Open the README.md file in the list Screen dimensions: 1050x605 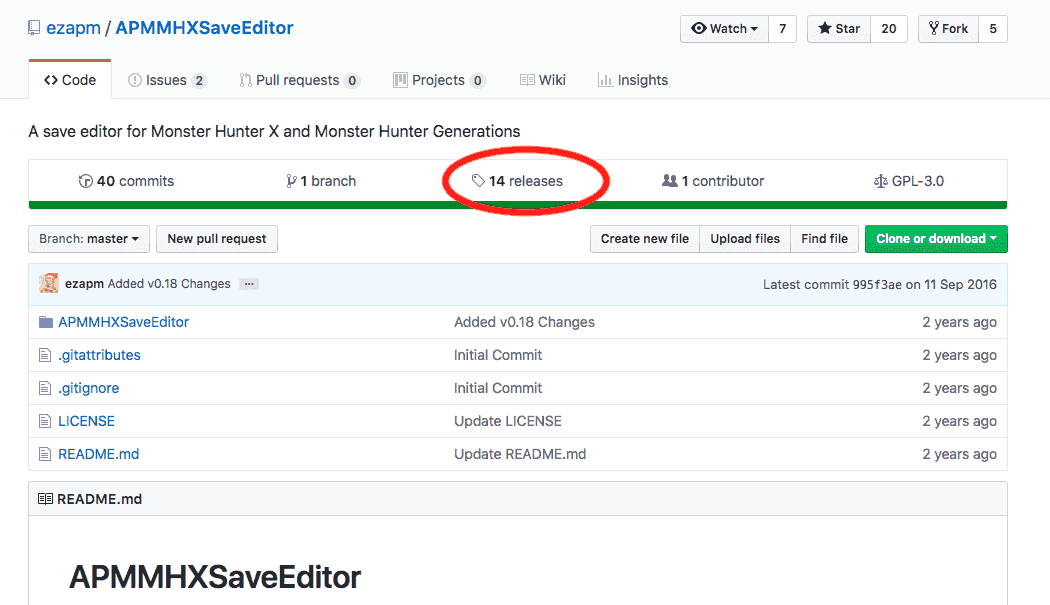[x=98, y=454]
